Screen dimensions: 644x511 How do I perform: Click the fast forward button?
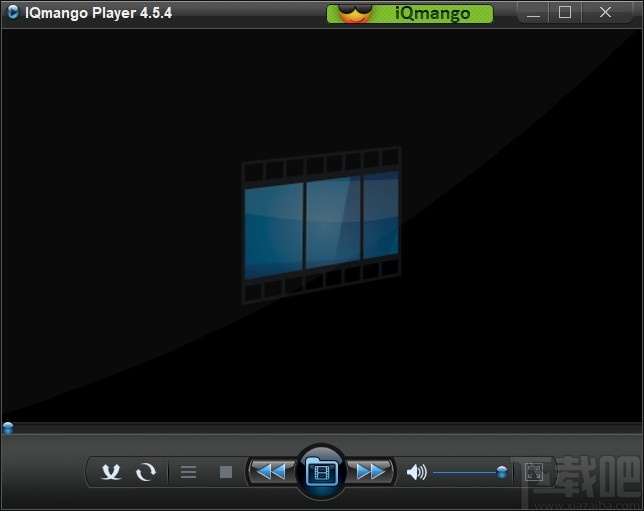click(x=371, y=471)
